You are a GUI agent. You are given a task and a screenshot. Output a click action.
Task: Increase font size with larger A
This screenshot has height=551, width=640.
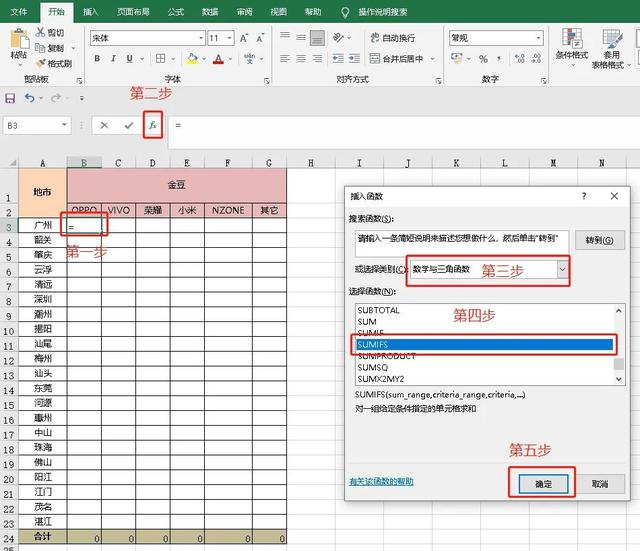244,38
